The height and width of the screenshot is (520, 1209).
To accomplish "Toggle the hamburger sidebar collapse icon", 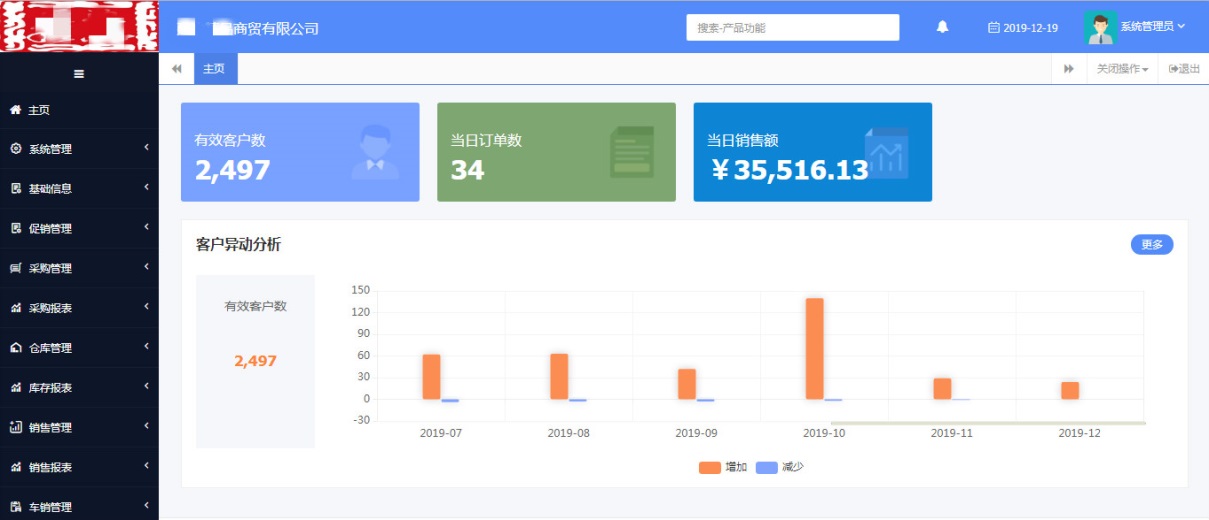I will pyautogui.click(x=79, y=73).
